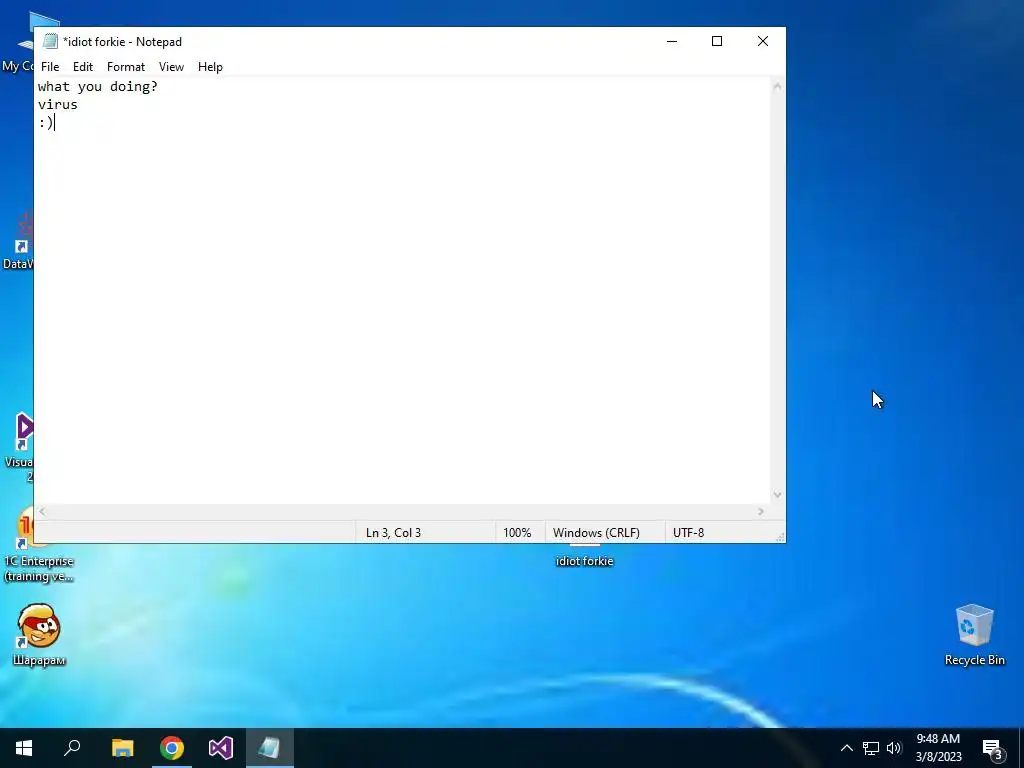Open File Explorer from taskbar

[x=122, y=748]
